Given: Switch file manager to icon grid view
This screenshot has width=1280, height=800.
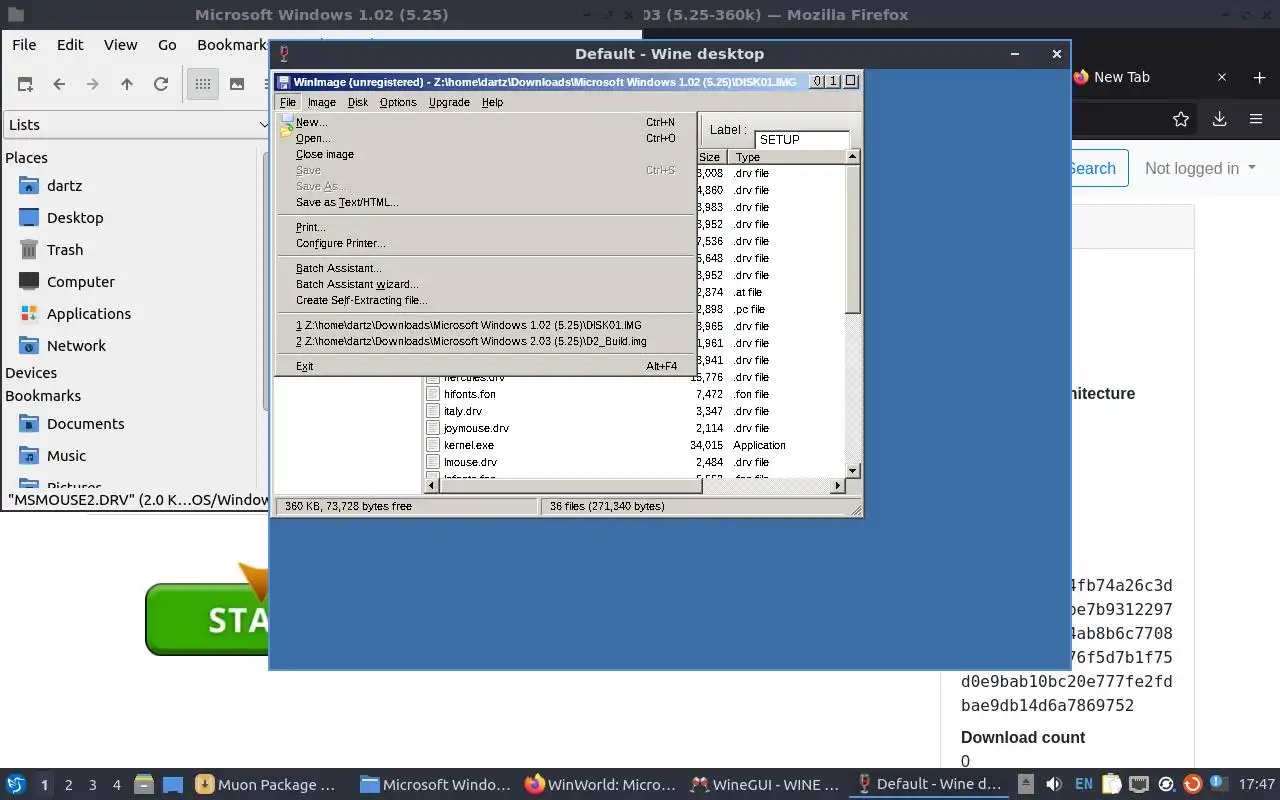Looking at the screenshot, I should point(203,84).
